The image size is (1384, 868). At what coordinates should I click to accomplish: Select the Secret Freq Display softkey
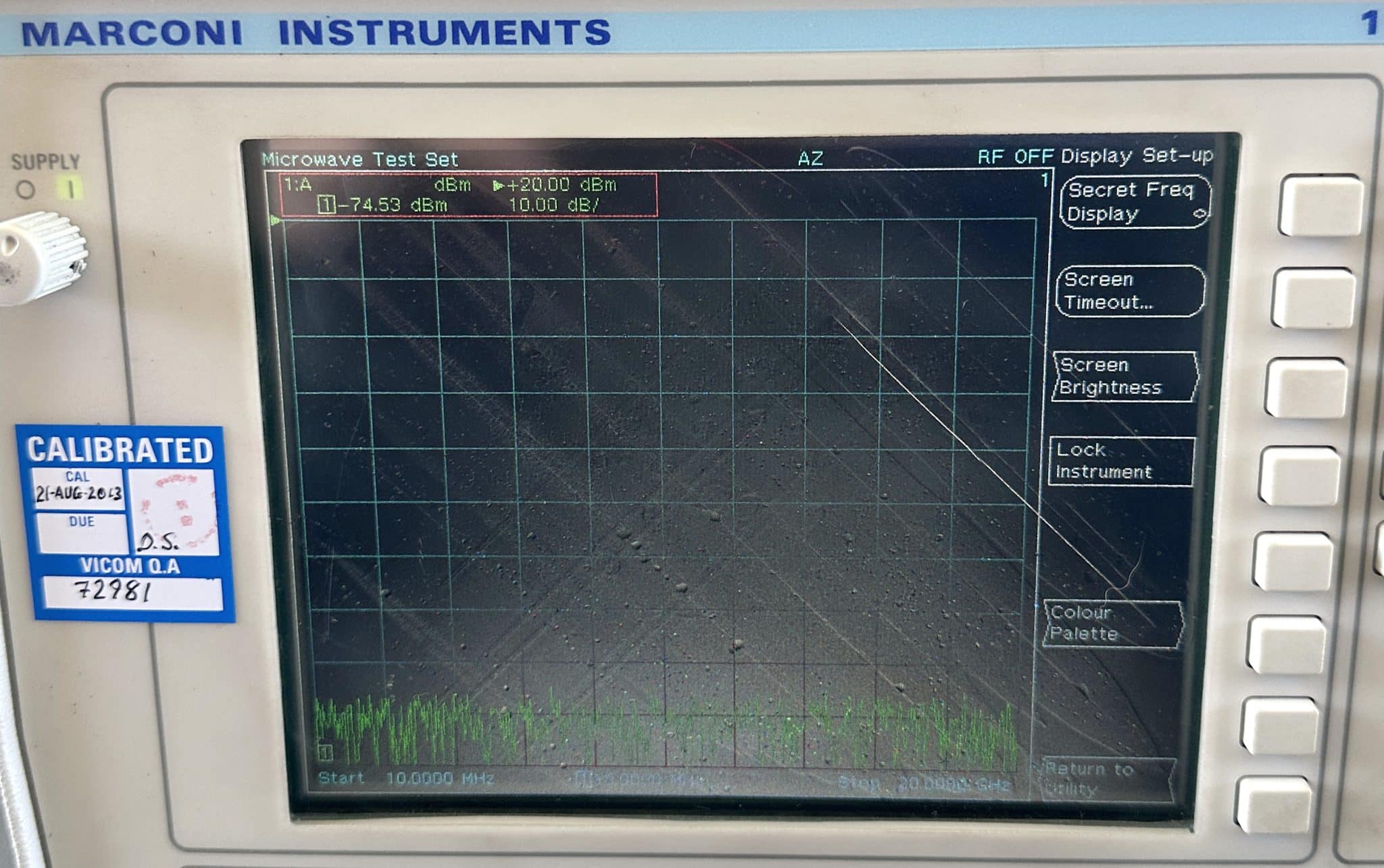click(x=1135, y=202)
